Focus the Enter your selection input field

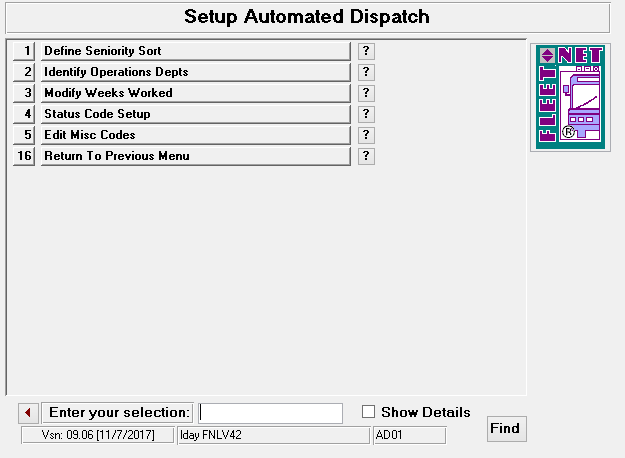[270, 413]
